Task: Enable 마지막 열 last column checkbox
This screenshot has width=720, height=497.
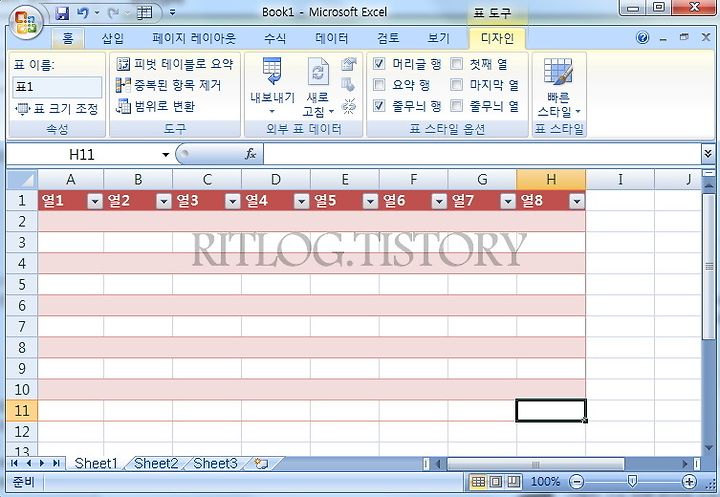Action: [456, 85]
